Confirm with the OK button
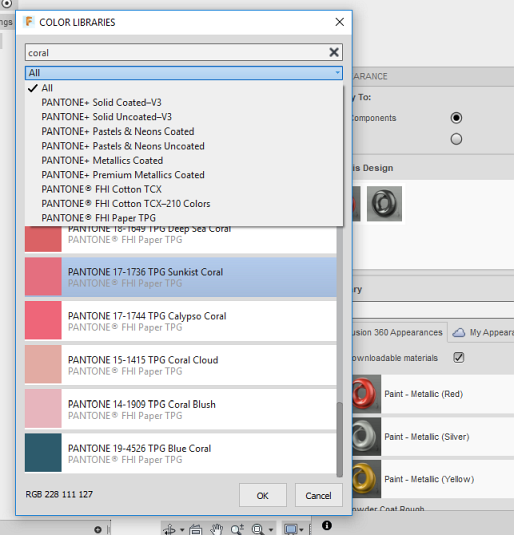 [x=262, y=495]
